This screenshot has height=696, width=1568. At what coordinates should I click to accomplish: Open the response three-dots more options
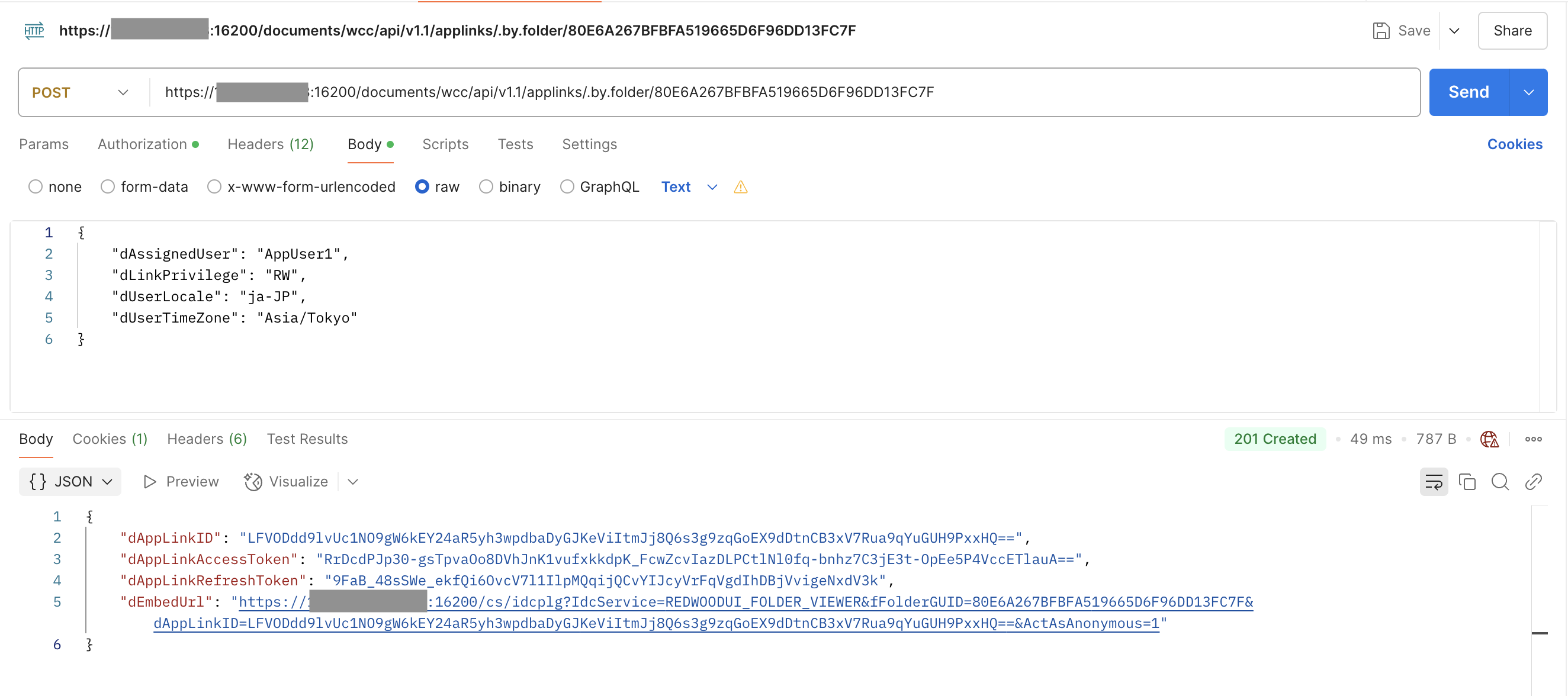(1532, 439)
